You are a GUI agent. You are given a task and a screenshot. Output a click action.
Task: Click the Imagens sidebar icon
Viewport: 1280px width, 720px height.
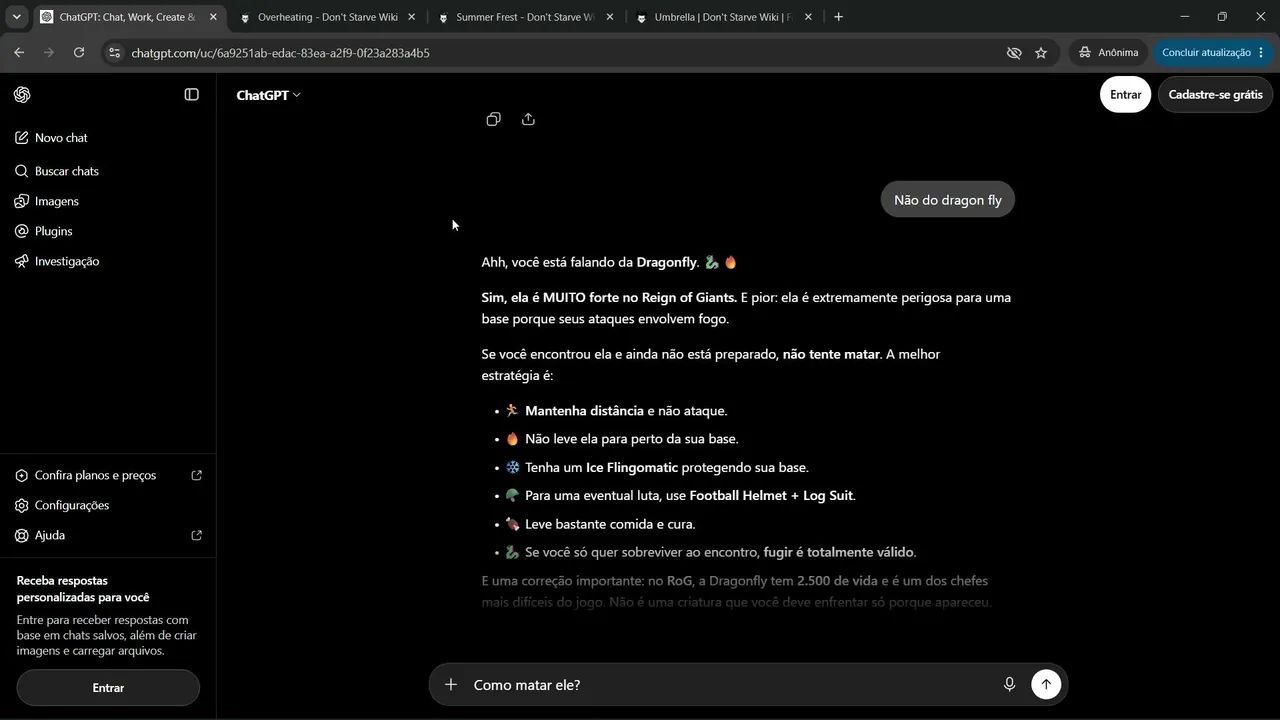[x=22, y=201]
